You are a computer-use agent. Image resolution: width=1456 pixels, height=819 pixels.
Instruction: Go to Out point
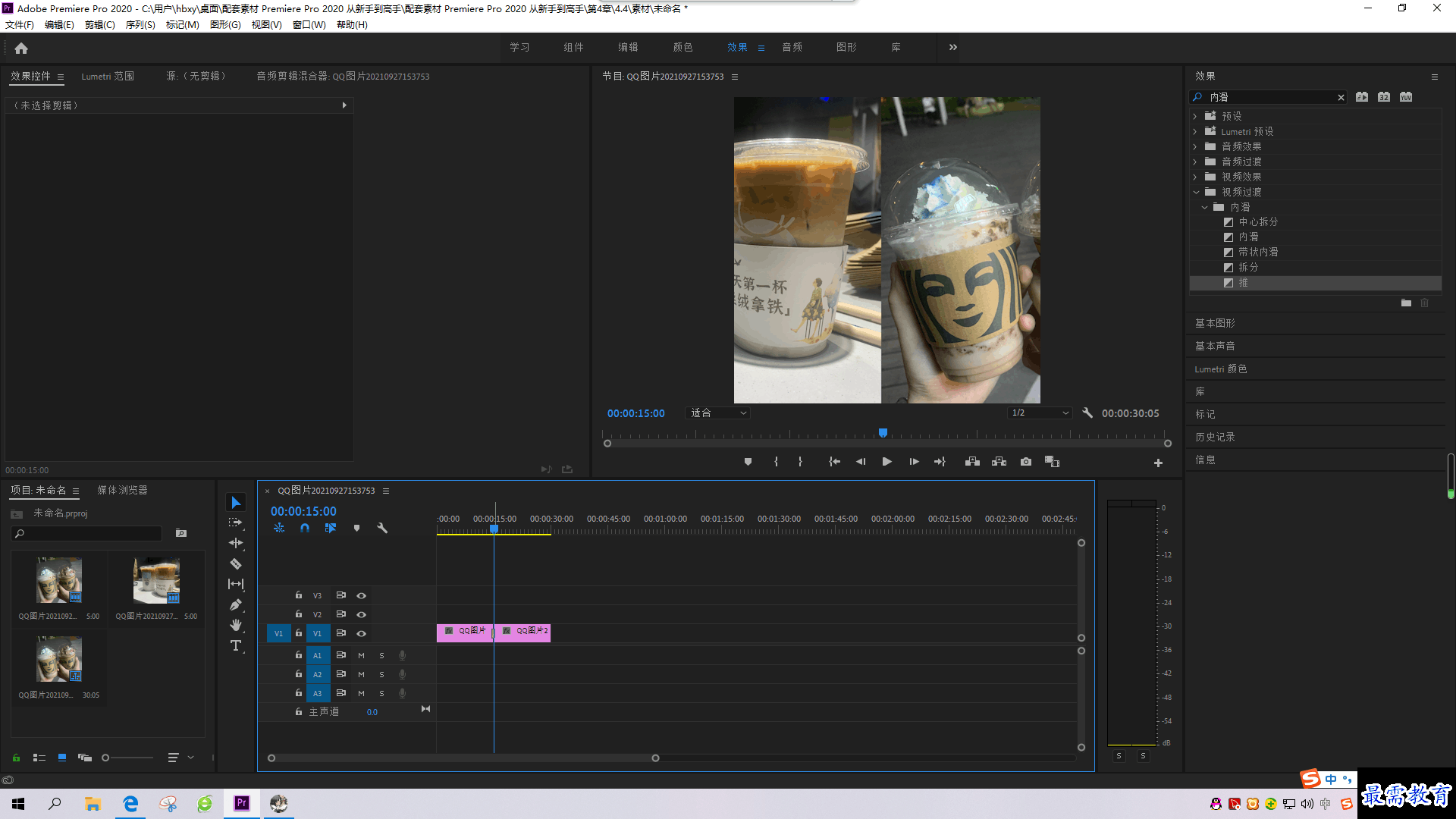[x=940, y=462]
